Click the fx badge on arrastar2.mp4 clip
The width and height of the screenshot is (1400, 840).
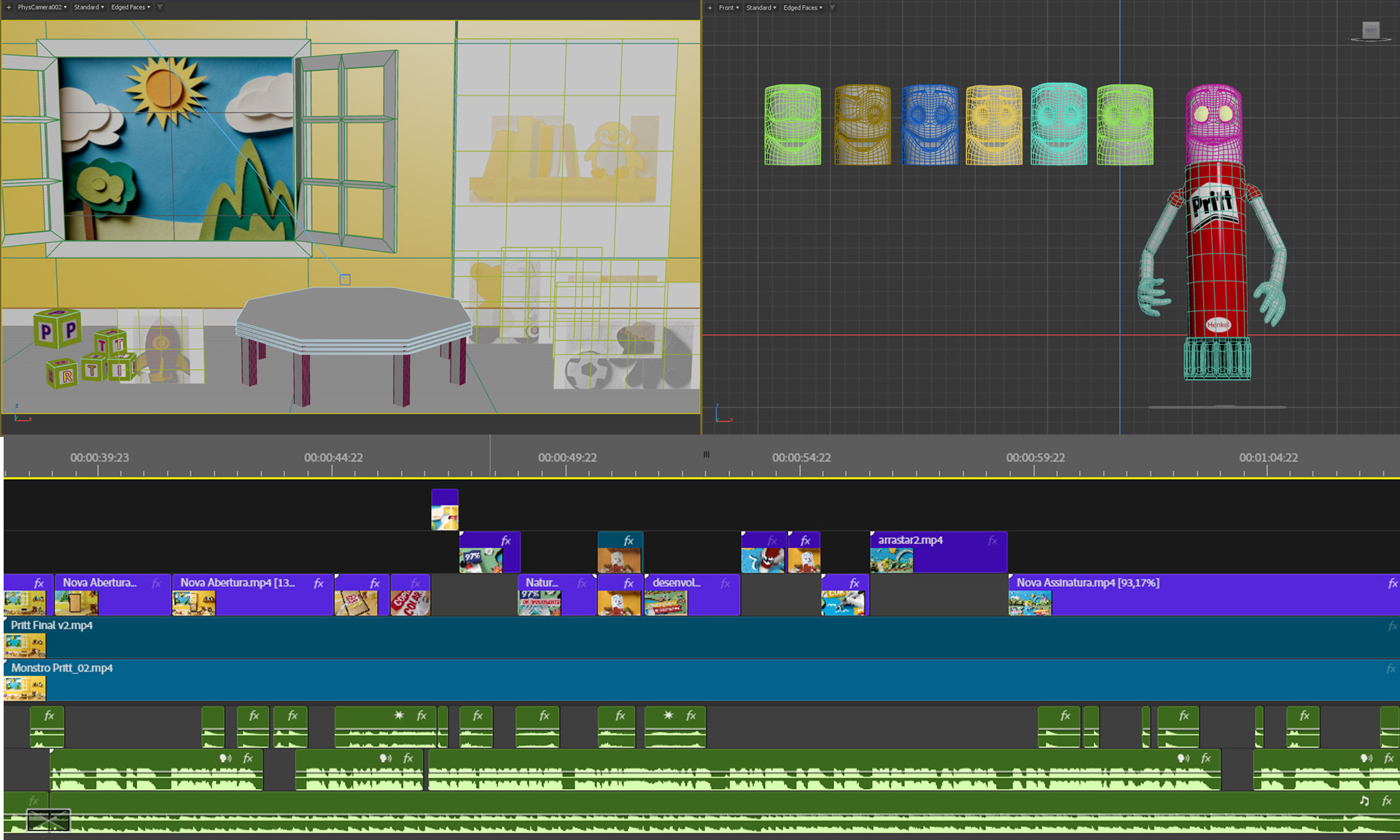pyautogui.click(x=992, y=540)
